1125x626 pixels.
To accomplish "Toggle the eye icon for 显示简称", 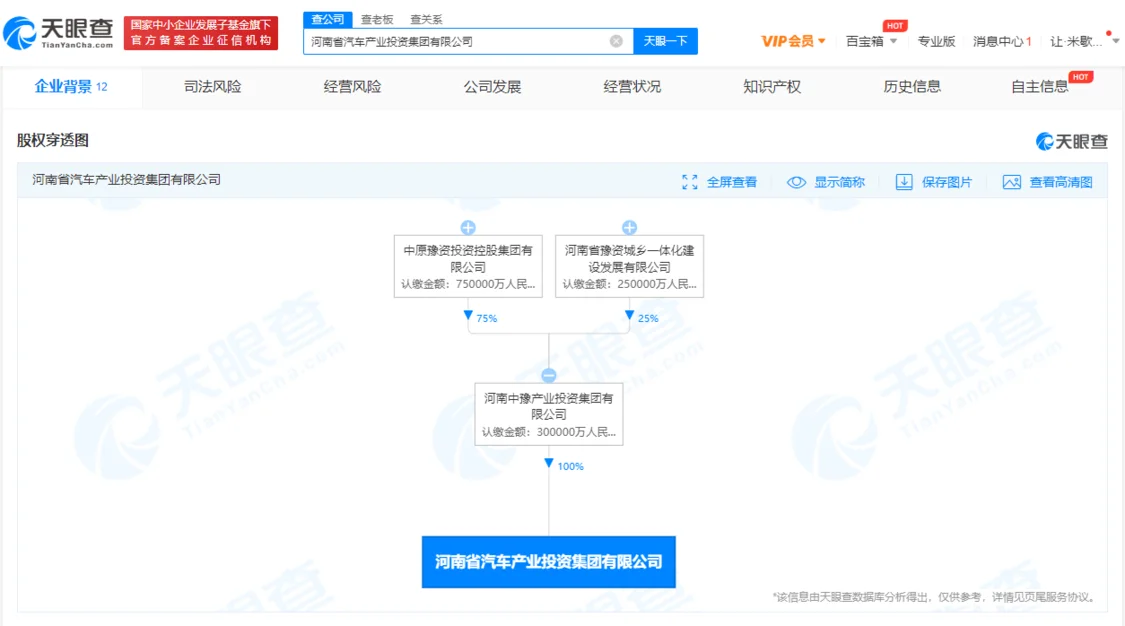I will point(796,182).
